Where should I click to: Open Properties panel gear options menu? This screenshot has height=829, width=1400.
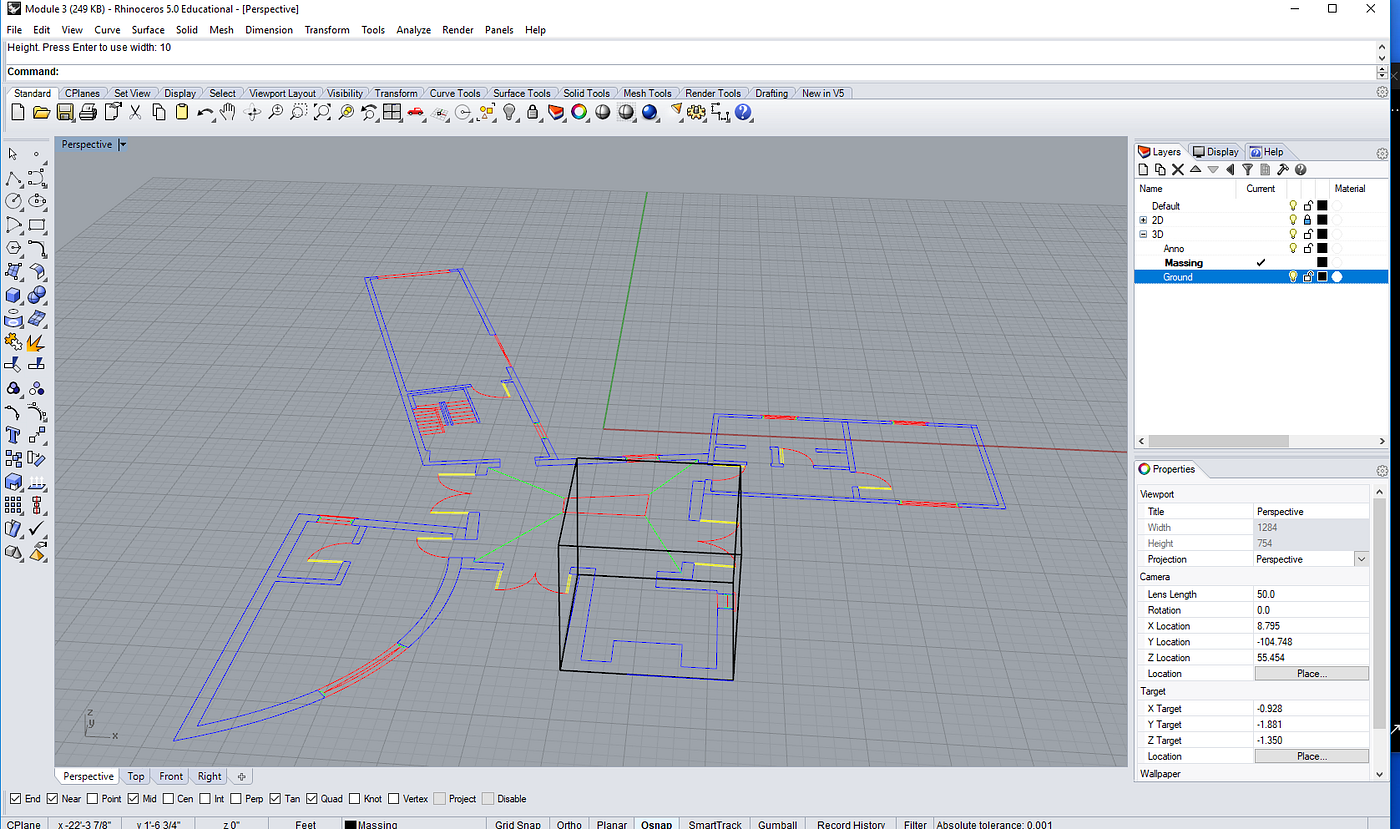pyautogui.click(x=1383, y=470)
